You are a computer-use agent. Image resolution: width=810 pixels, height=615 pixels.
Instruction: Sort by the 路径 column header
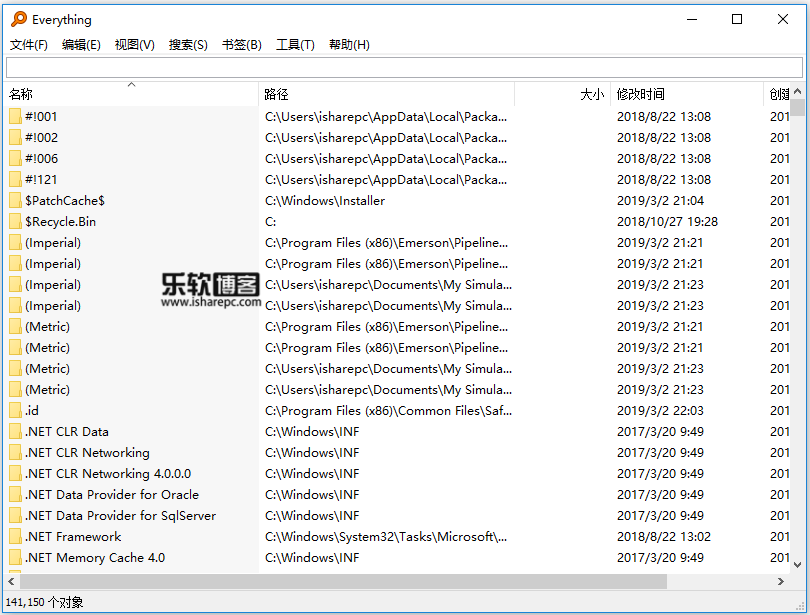(386, 94)
